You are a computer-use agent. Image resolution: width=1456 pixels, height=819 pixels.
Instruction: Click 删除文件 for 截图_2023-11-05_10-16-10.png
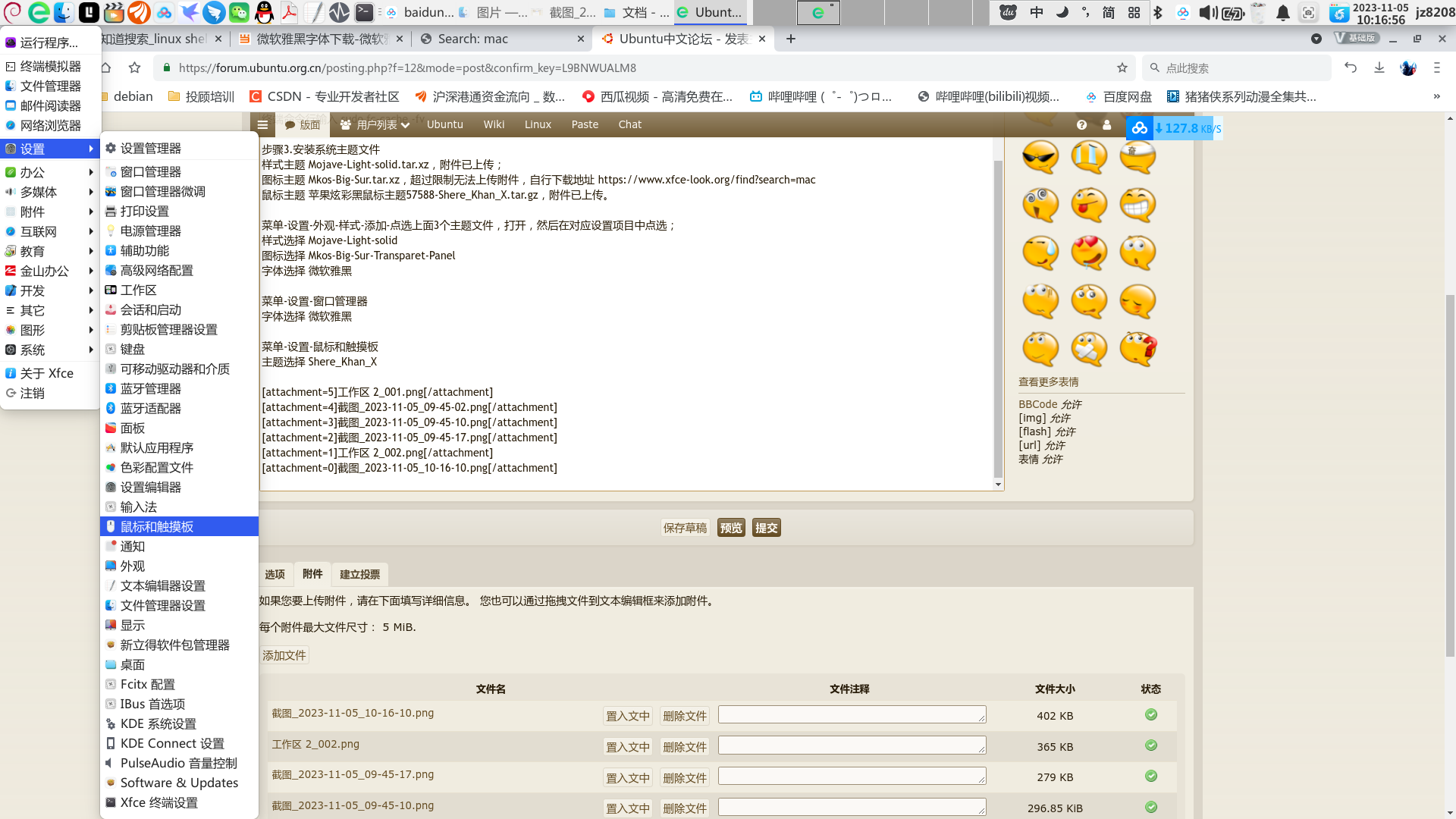coord(685,716)
